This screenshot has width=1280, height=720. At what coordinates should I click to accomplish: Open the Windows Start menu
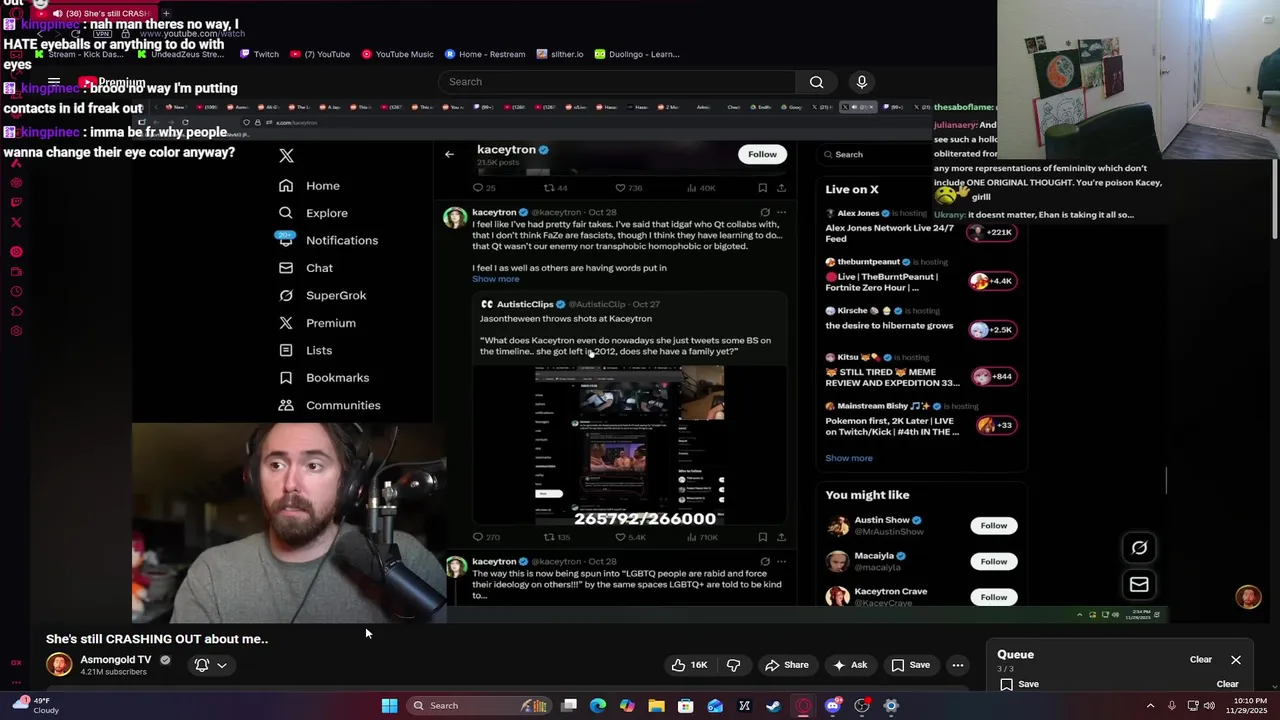tap(389, 706)
